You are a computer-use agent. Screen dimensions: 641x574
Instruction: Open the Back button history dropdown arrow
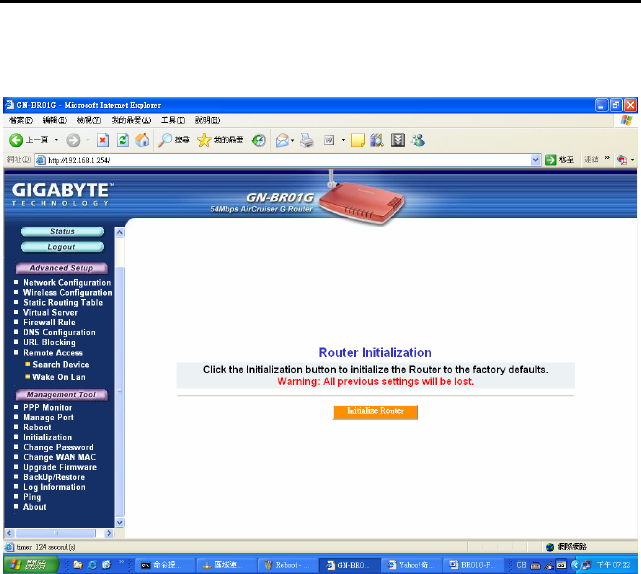[56, 140]
